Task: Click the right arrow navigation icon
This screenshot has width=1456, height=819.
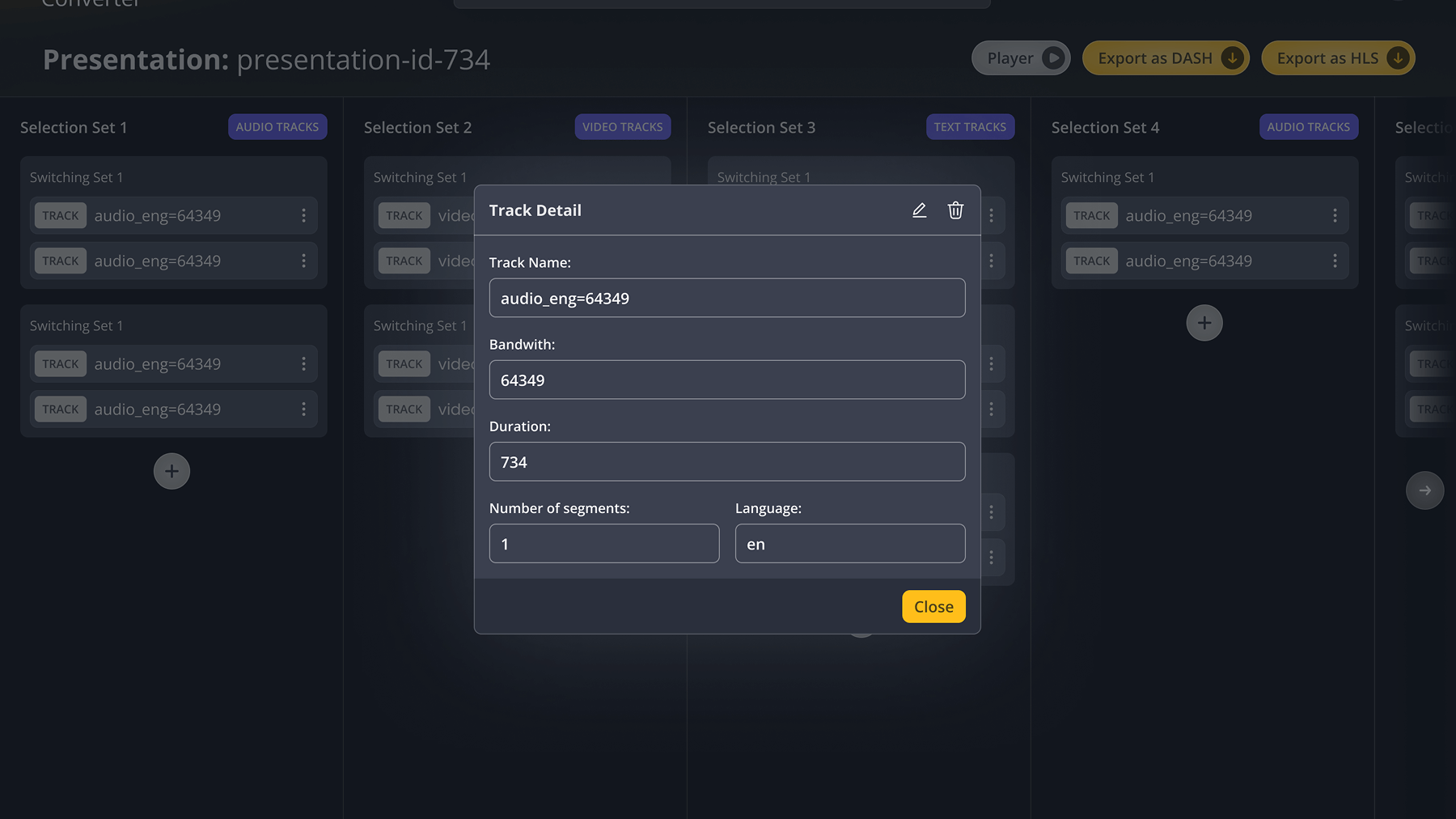Action: pos(1424,490)
